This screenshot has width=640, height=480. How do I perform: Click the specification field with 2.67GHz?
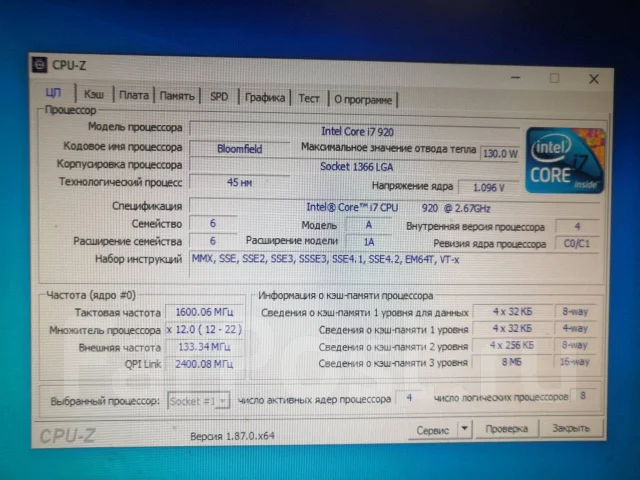click(395, 208)
